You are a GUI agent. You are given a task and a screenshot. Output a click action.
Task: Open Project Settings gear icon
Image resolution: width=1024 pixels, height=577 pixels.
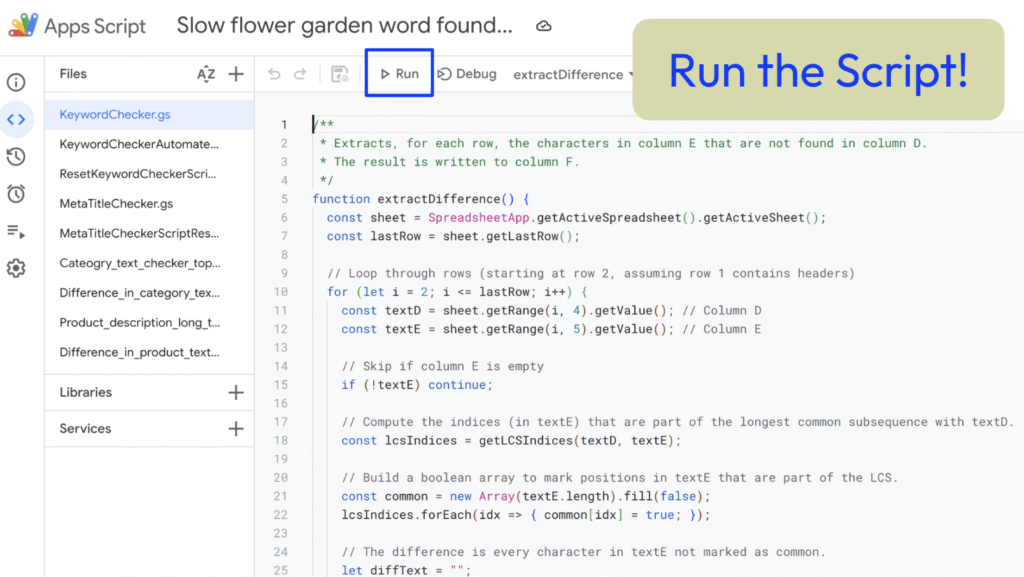point(16,268)
